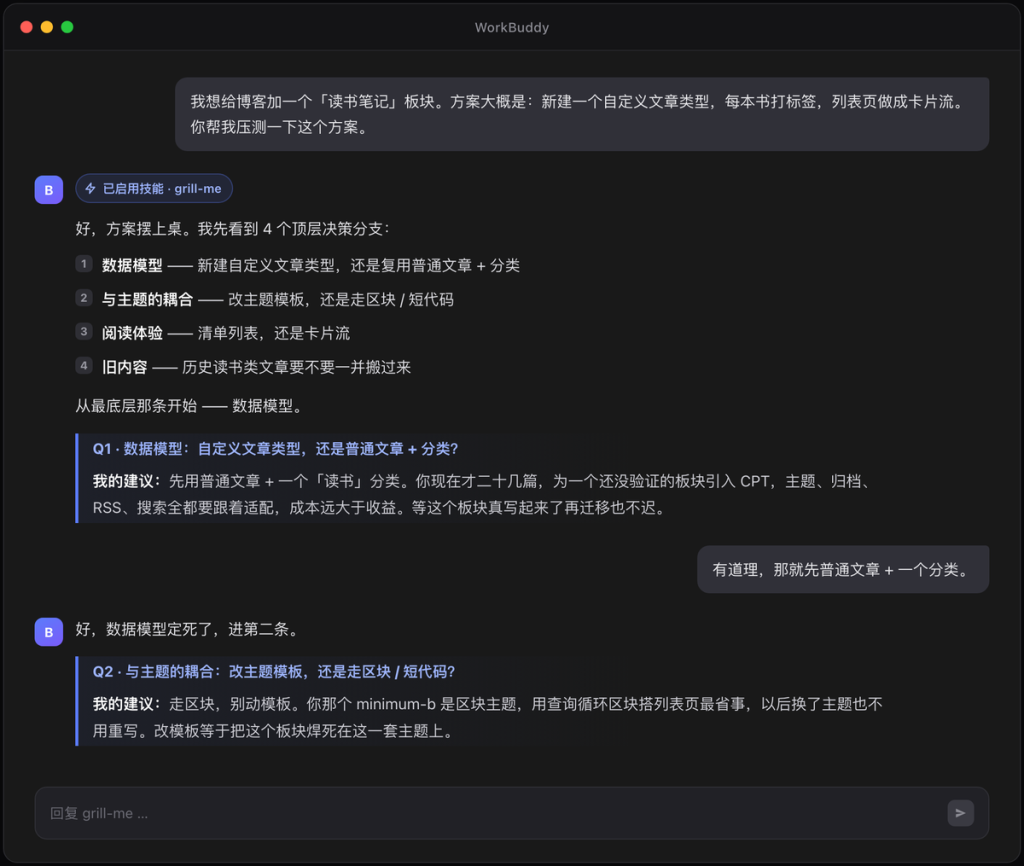Click the Q2 text line 用重写。改模板等于
The height and width of the screenshot is (866, 1024).
tap(274, 731)
